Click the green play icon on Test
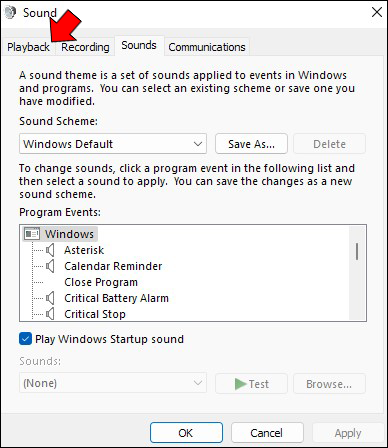This screenshot has height=448, width=388. pyautogui.click(x=240, y=384)
